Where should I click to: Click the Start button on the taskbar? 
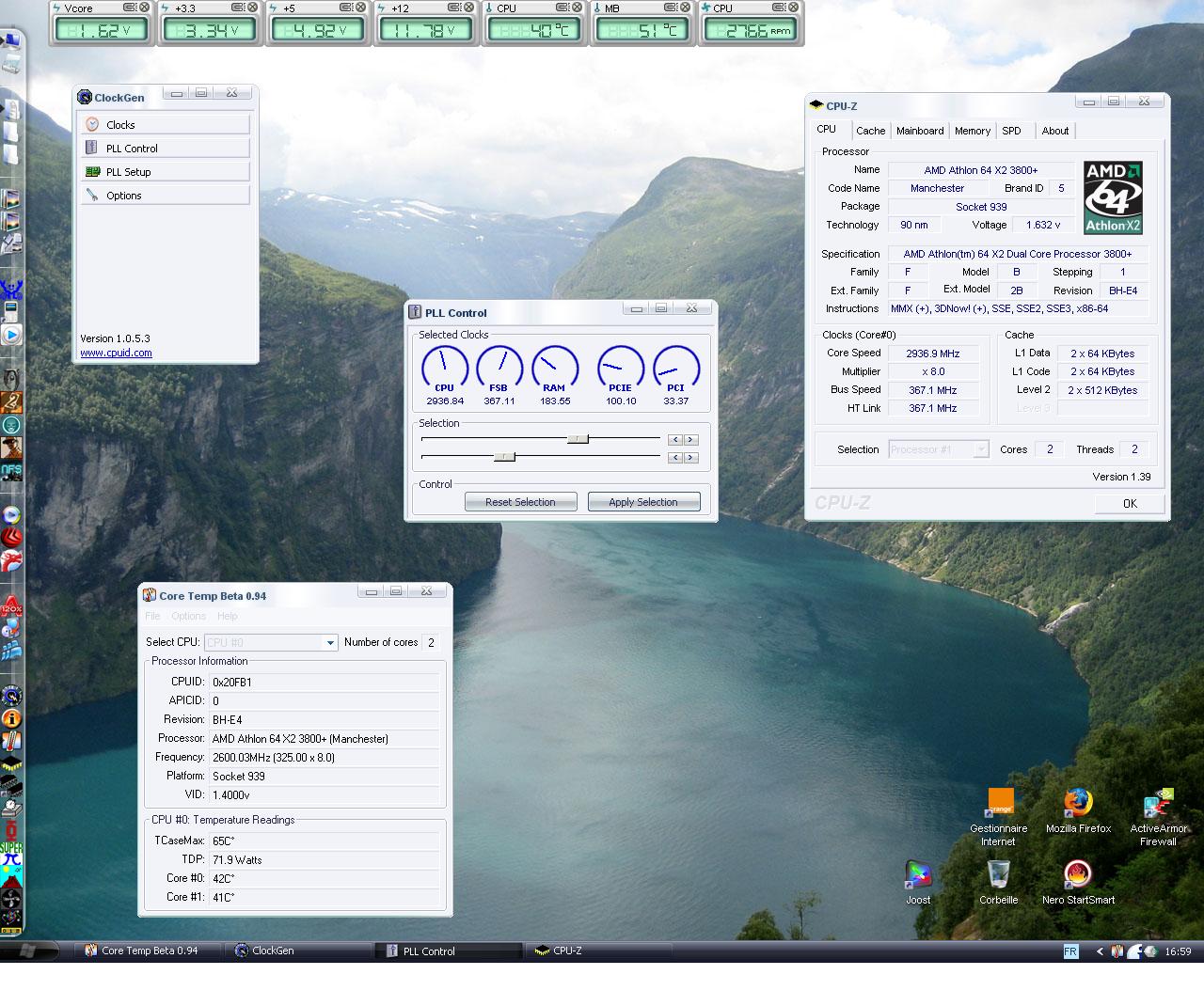(26, 951)
